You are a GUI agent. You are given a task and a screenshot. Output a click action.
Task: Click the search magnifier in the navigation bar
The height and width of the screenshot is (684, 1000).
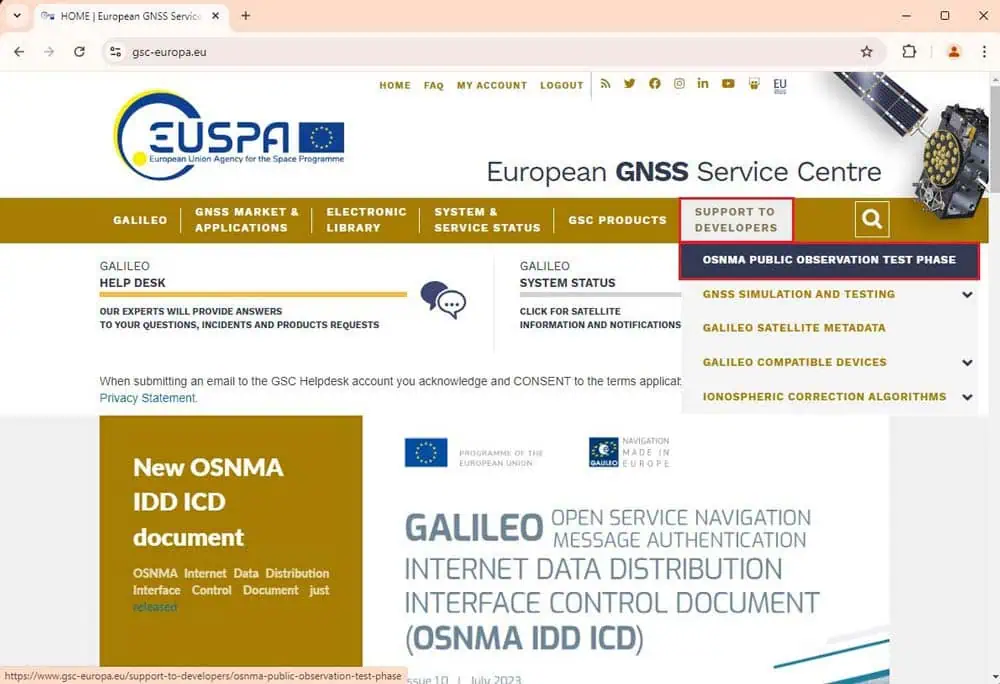coord(871,218)
